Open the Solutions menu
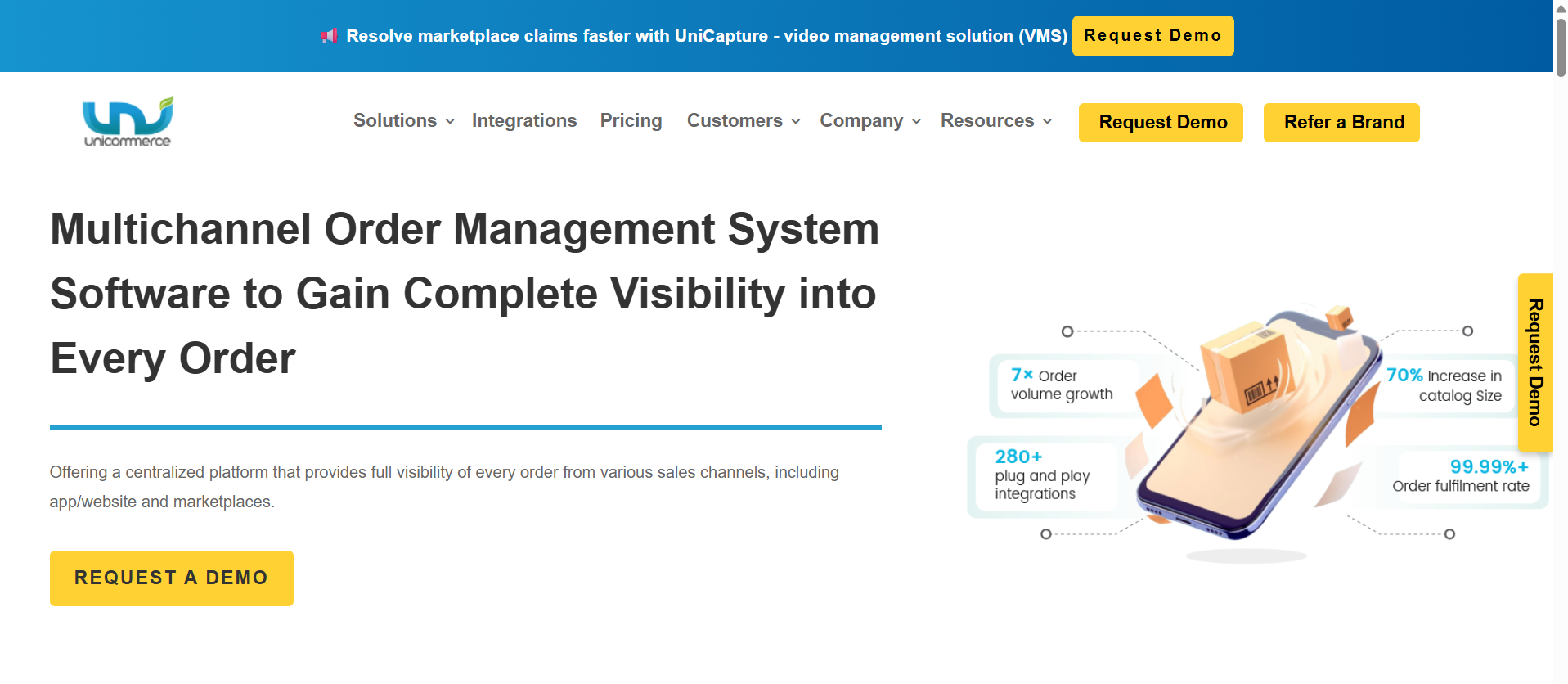The image size is (1568, 684). coord(395,120)
